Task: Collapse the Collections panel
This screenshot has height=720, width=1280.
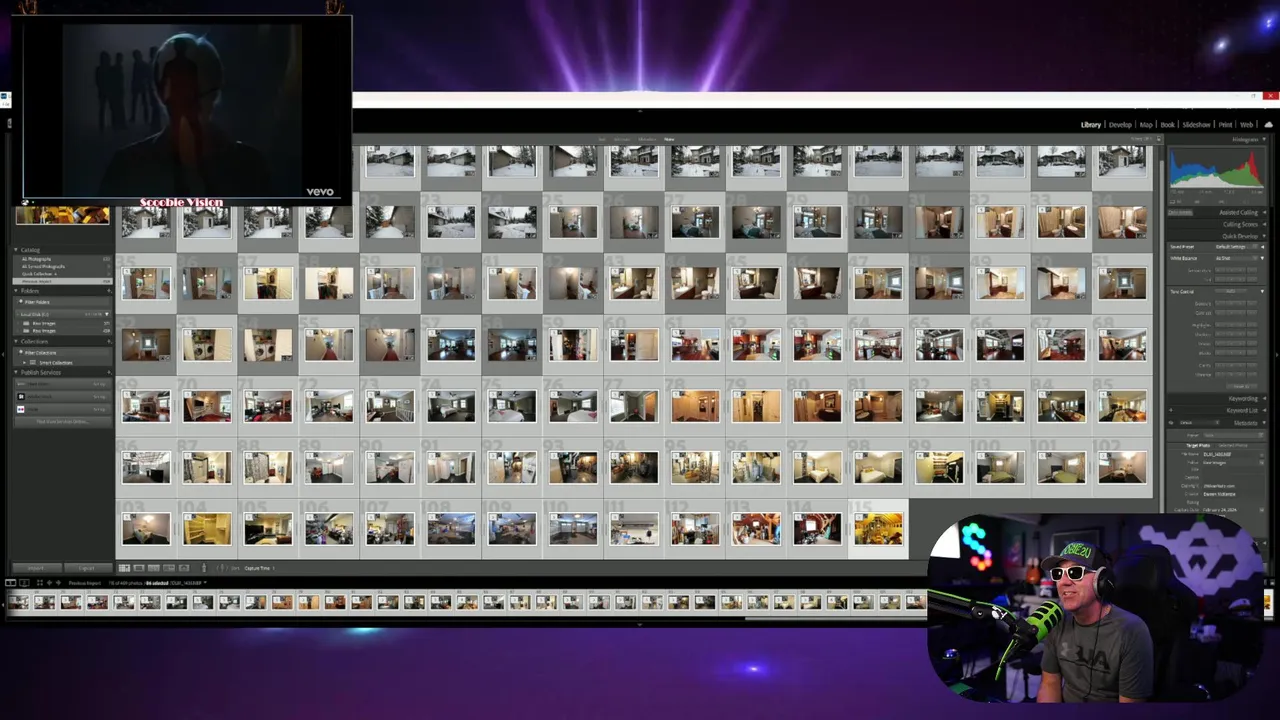Action: click(x=16, y=341)
